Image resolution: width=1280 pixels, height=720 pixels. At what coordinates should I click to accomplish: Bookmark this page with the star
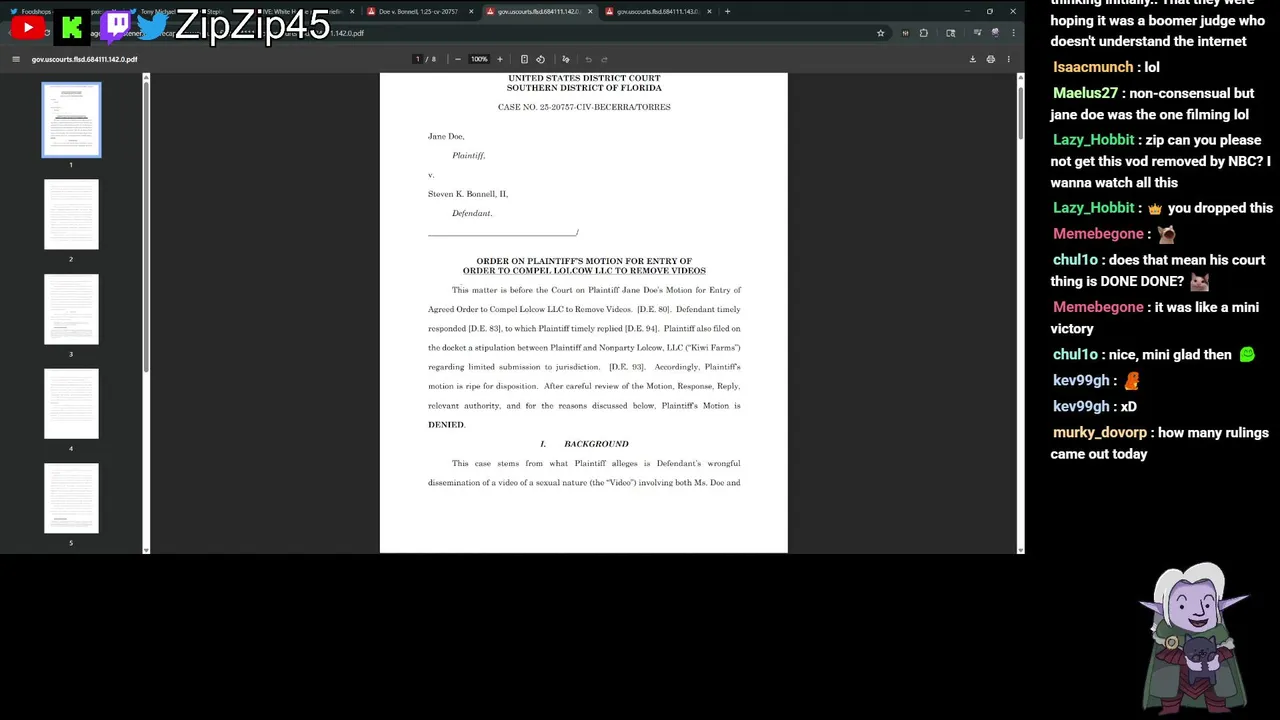coord(880,33)
